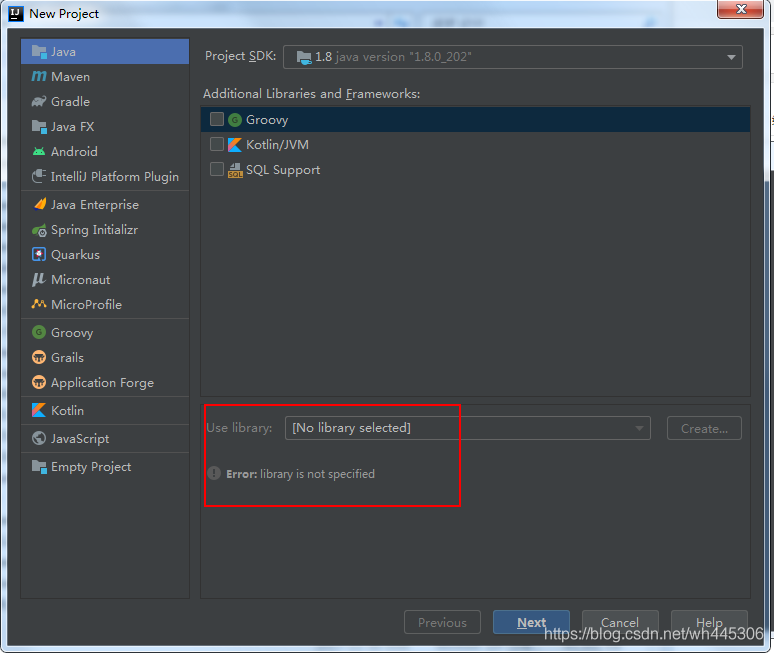Select Quarkus in project types
Viewport: 774px width, 653px height.
click(x=105, y=255)
